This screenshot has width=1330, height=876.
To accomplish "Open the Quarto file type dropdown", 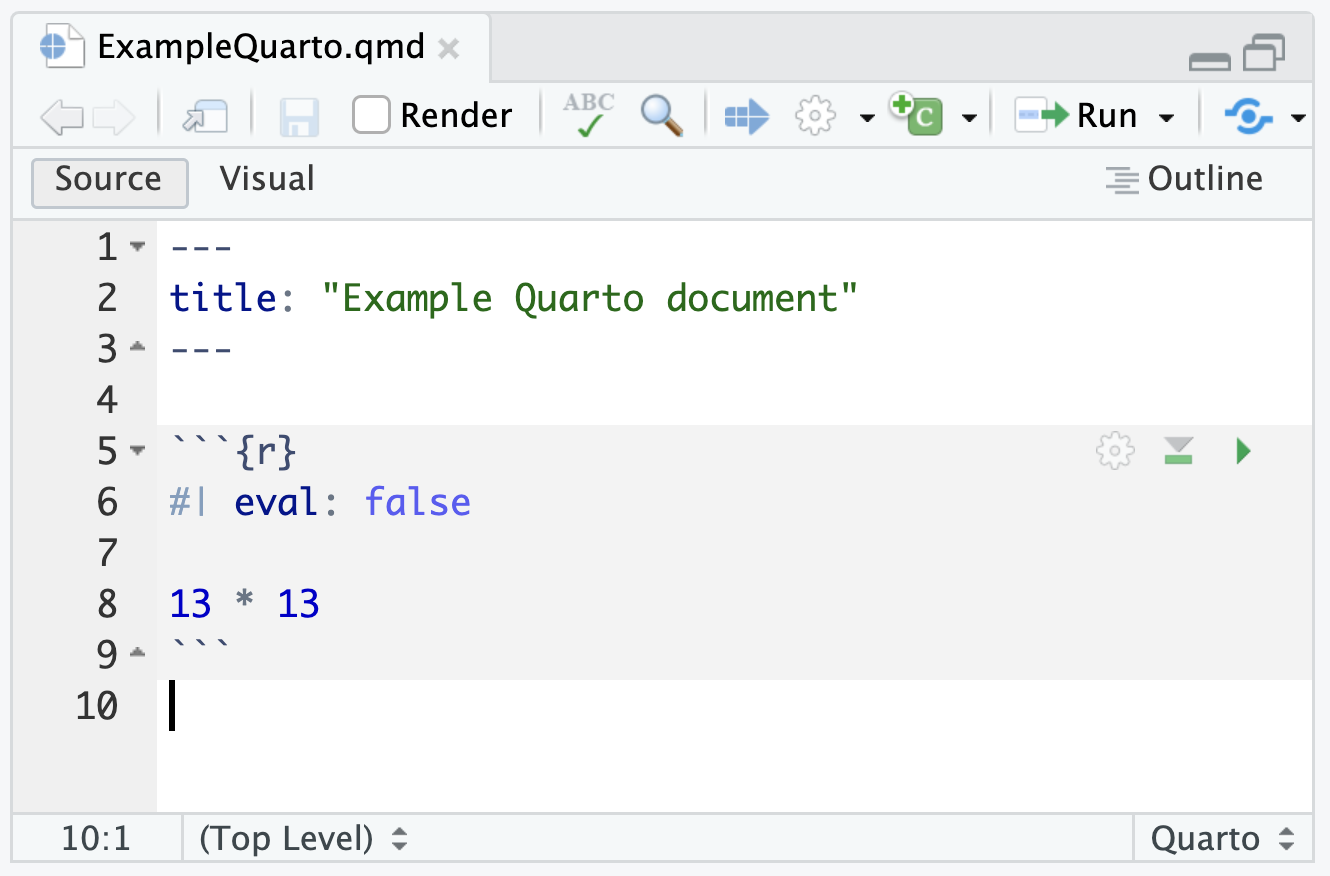I will point(1221,839).
